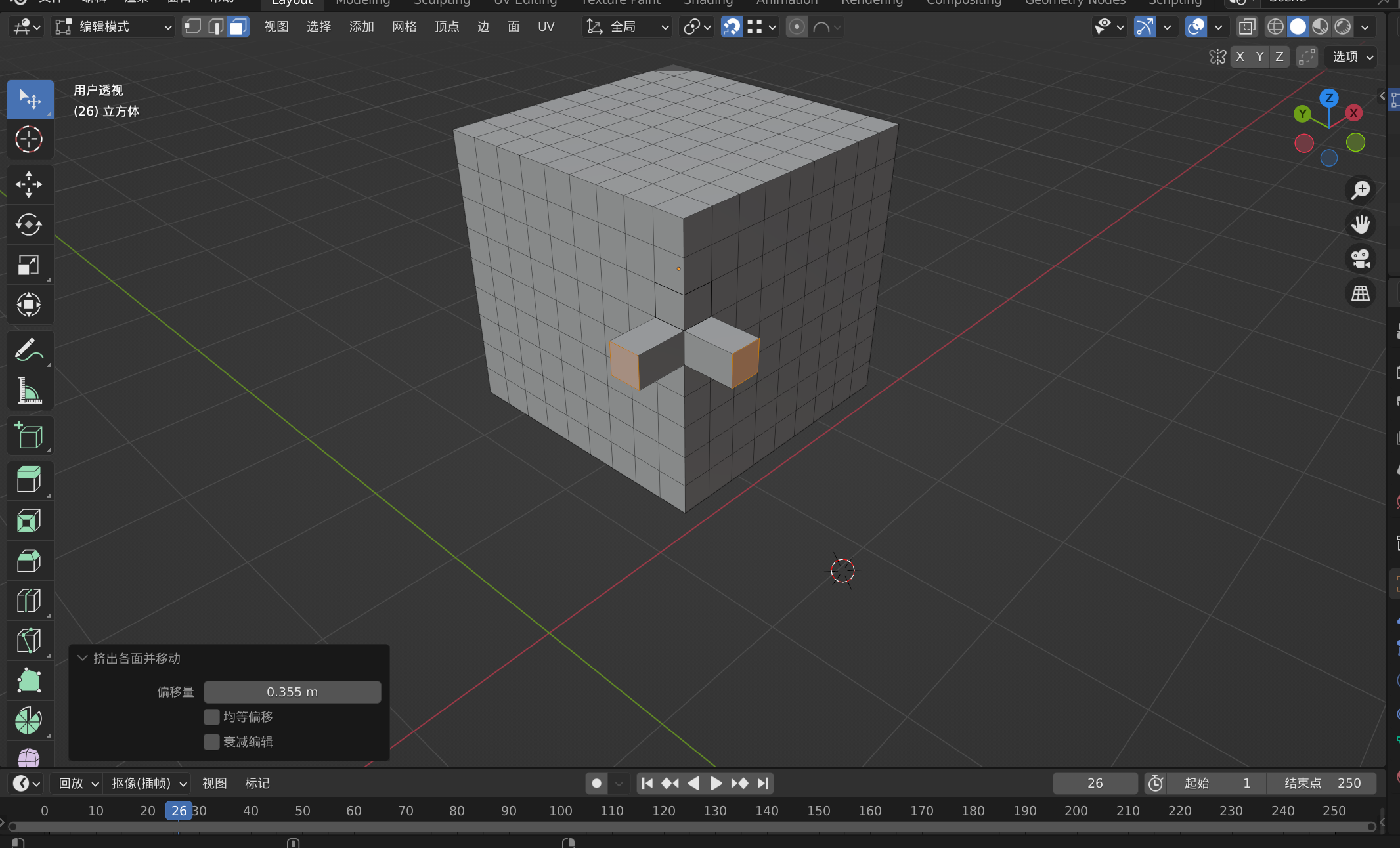Select the Inset Faces tool
1400x848 pixels.
29,521
